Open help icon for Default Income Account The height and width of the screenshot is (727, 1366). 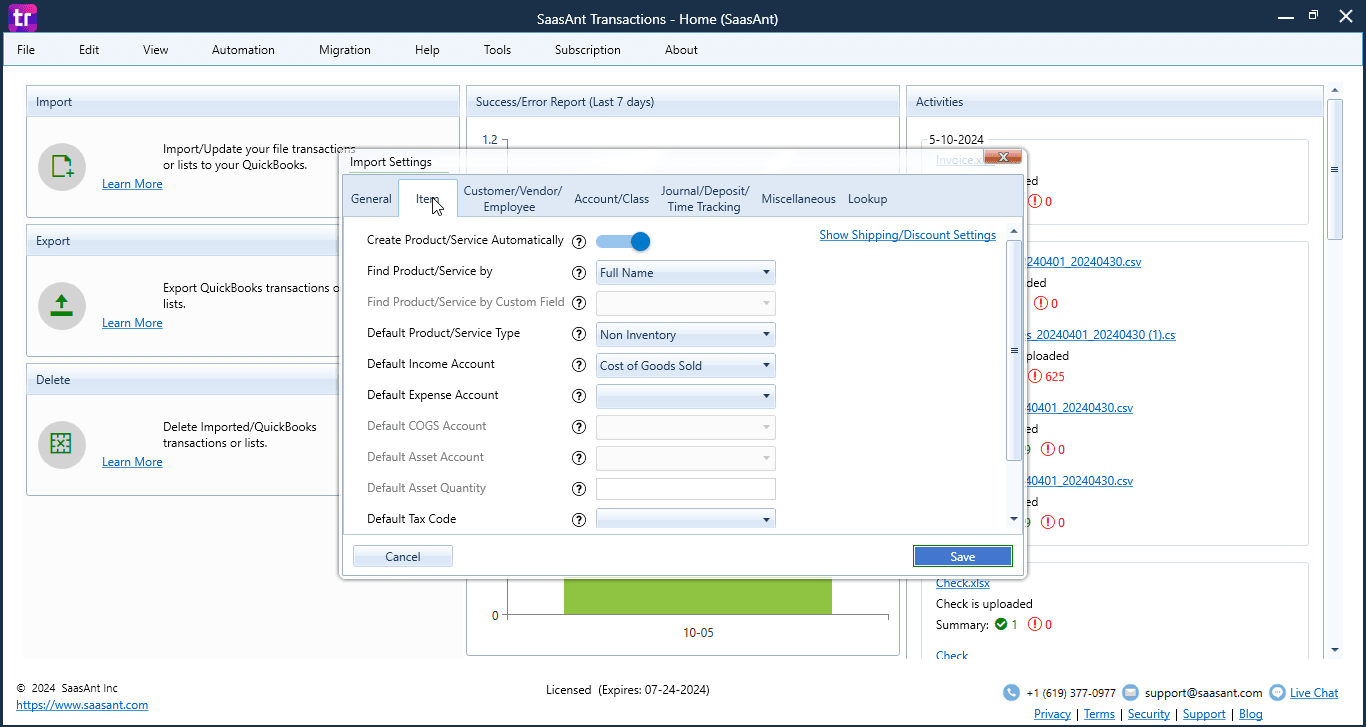(578, 365)
